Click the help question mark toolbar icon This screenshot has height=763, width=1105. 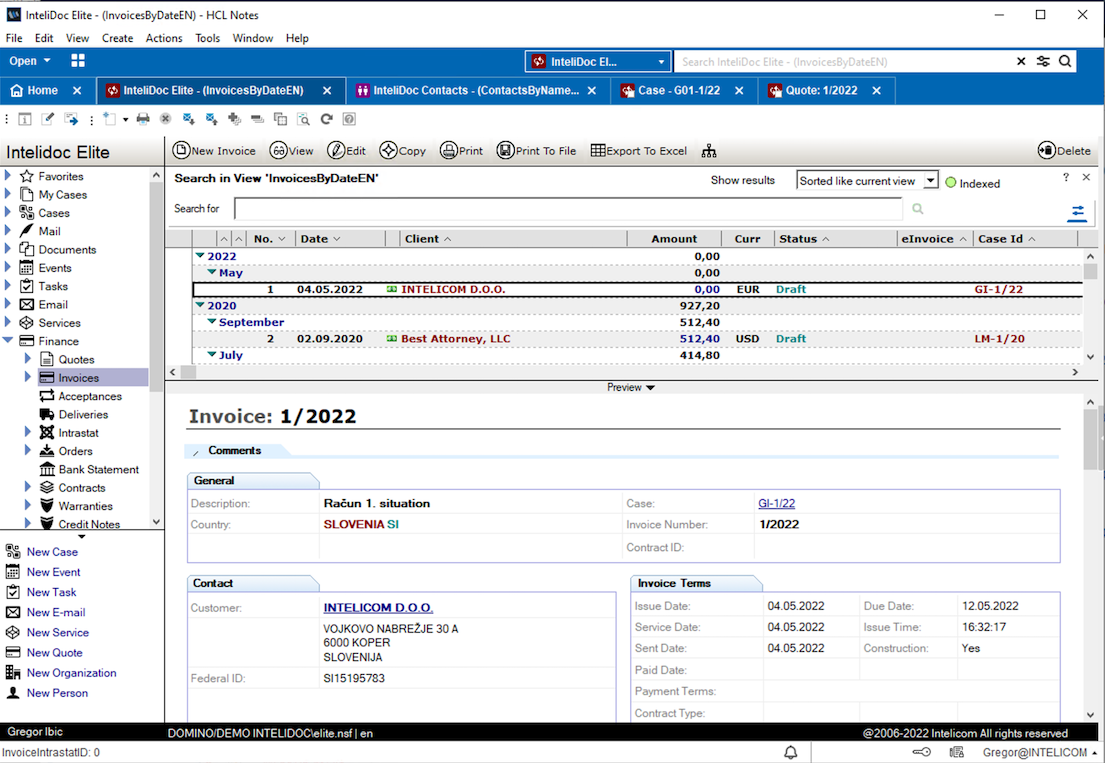[x=349, y=119]
